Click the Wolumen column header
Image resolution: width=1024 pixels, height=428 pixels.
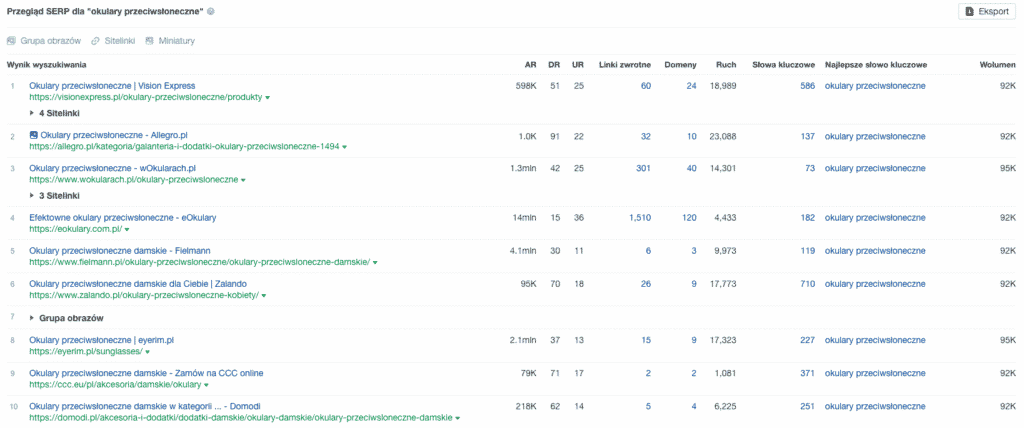coord(998,65)
